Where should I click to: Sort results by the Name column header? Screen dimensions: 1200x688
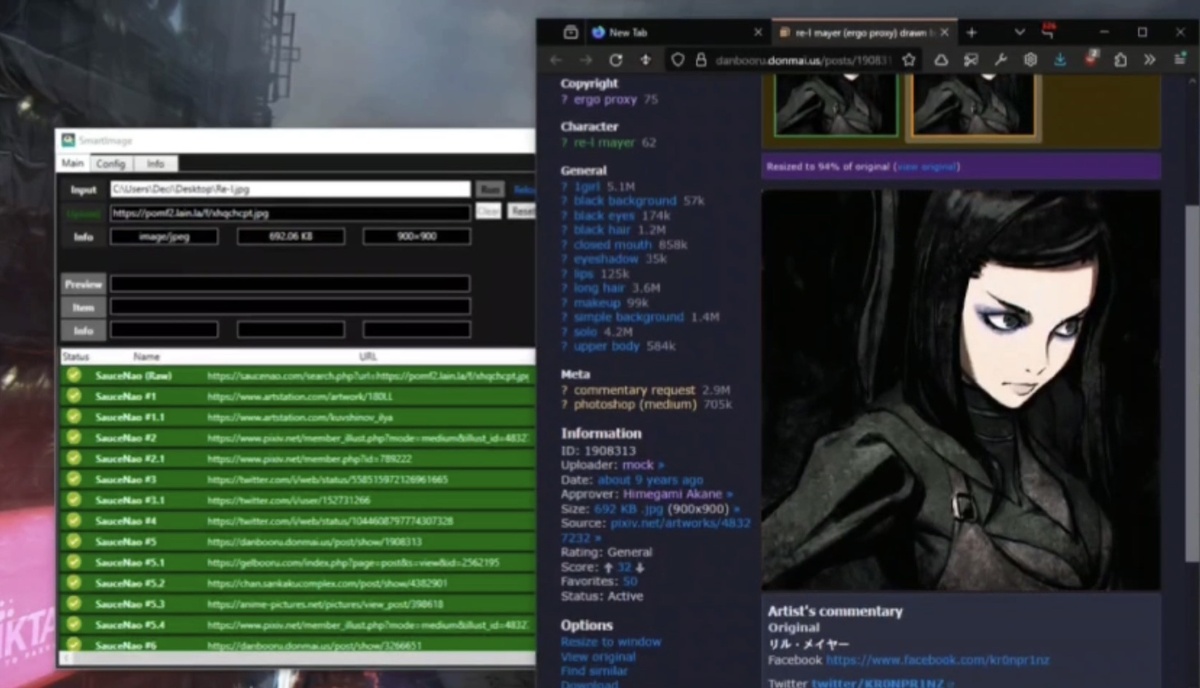pos(147,356)
